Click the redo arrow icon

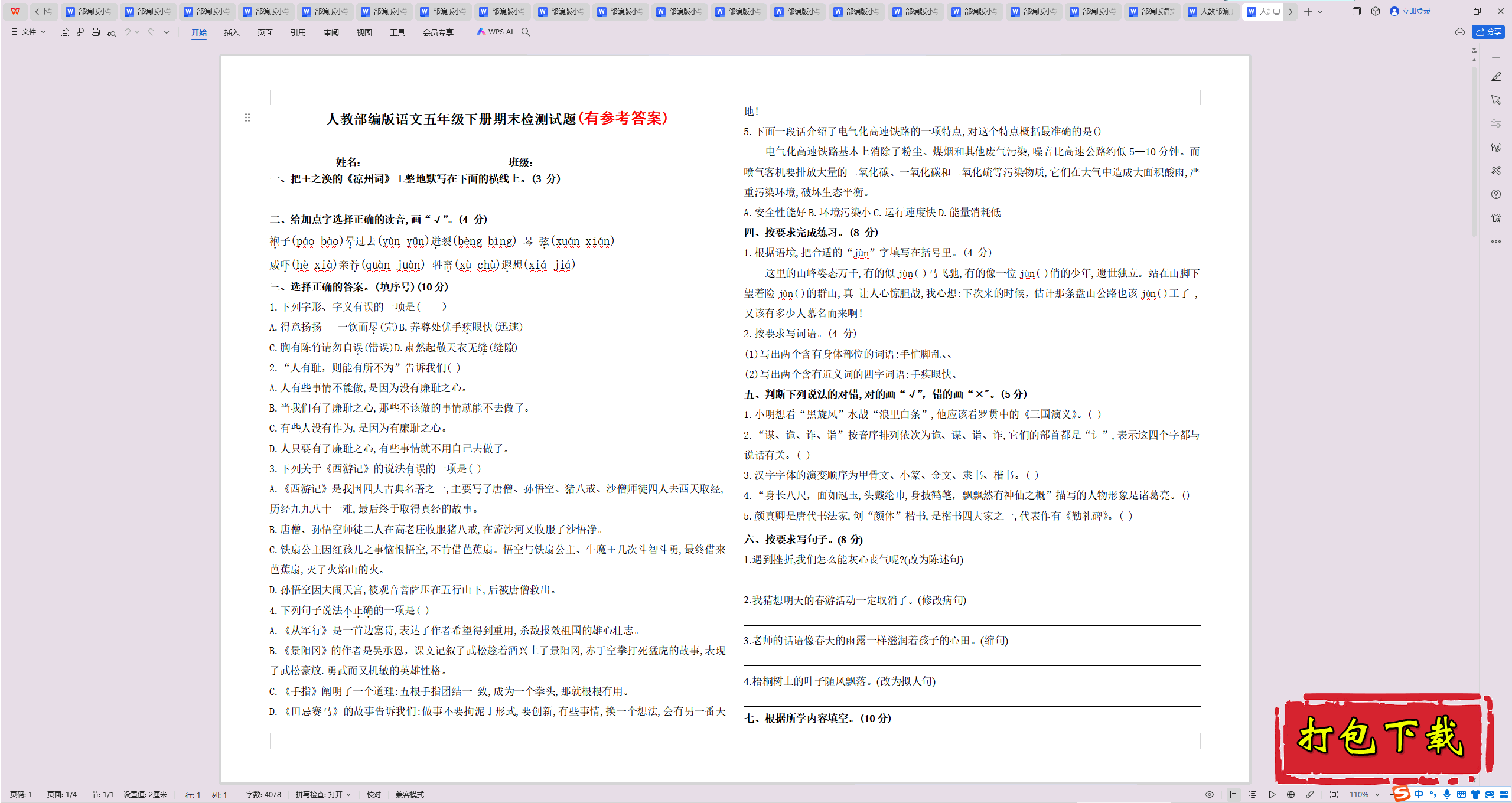pos(151,32)
